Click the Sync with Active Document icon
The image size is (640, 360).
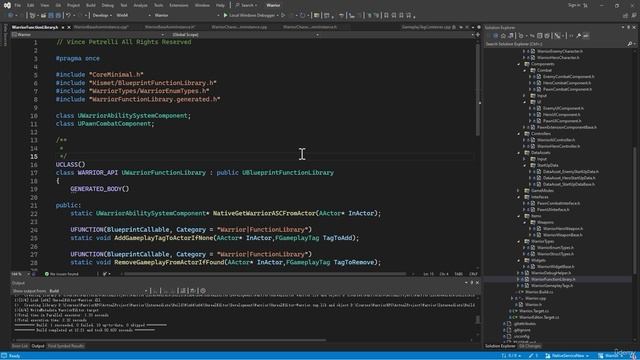pyautogui.click(x=532, y=36)
